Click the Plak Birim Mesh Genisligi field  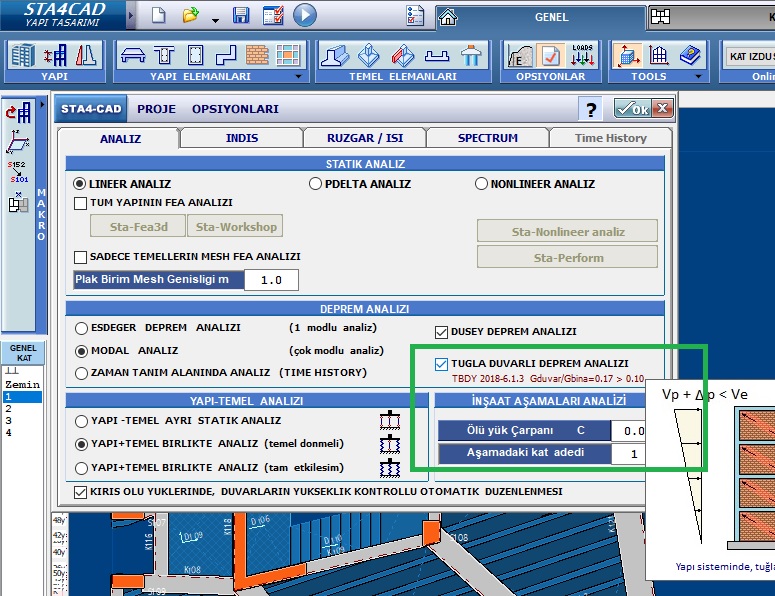click(x=271, y=280)
